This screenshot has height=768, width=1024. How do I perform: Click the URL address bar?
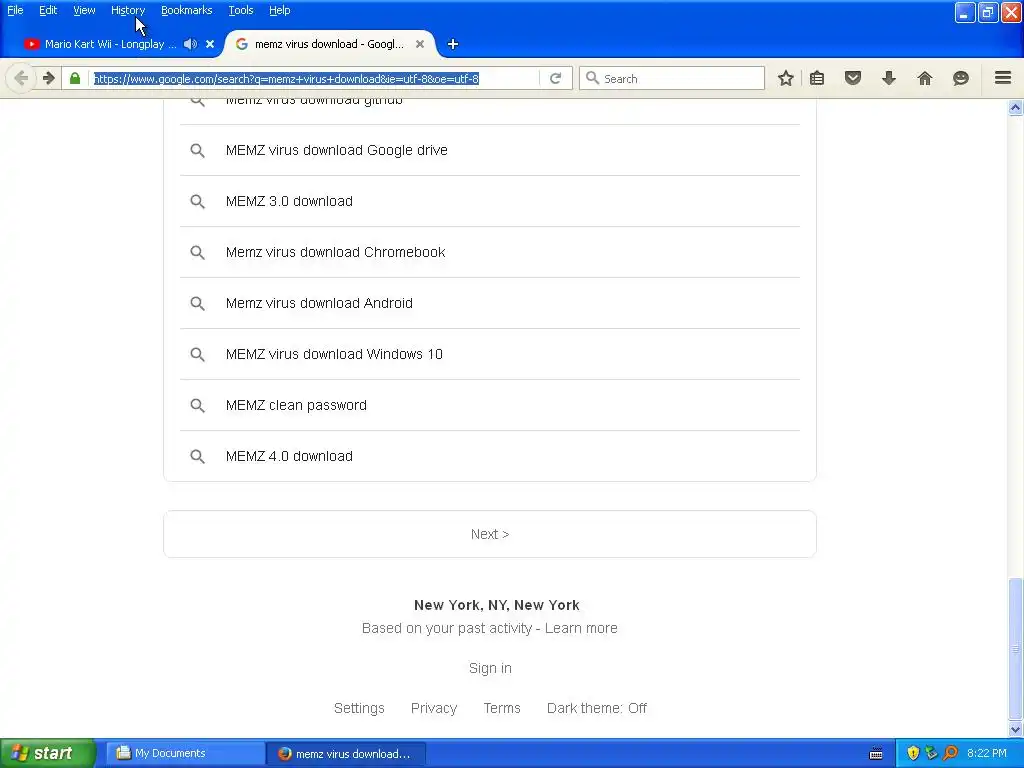pyautogui.click(x=313, y=78)
